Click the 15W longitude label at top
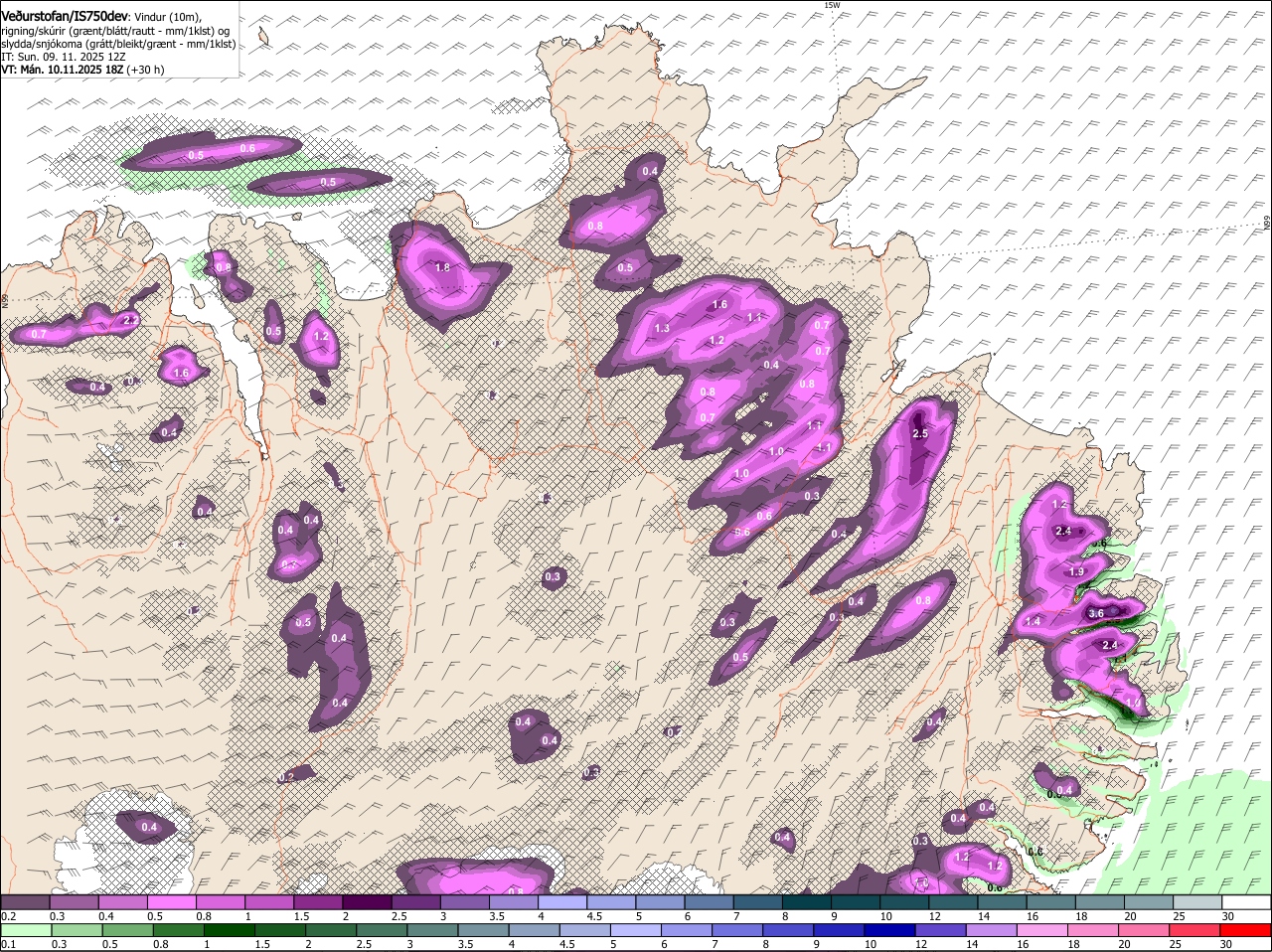 point(832,6)
